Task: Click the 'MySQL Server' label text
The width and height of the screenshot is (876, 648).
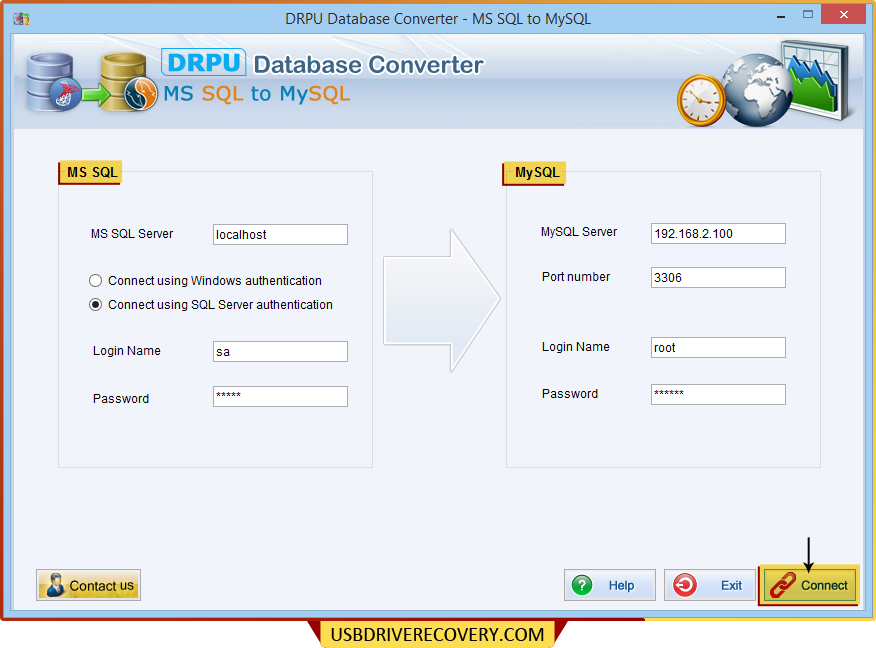Action: [x=579, y=232]
